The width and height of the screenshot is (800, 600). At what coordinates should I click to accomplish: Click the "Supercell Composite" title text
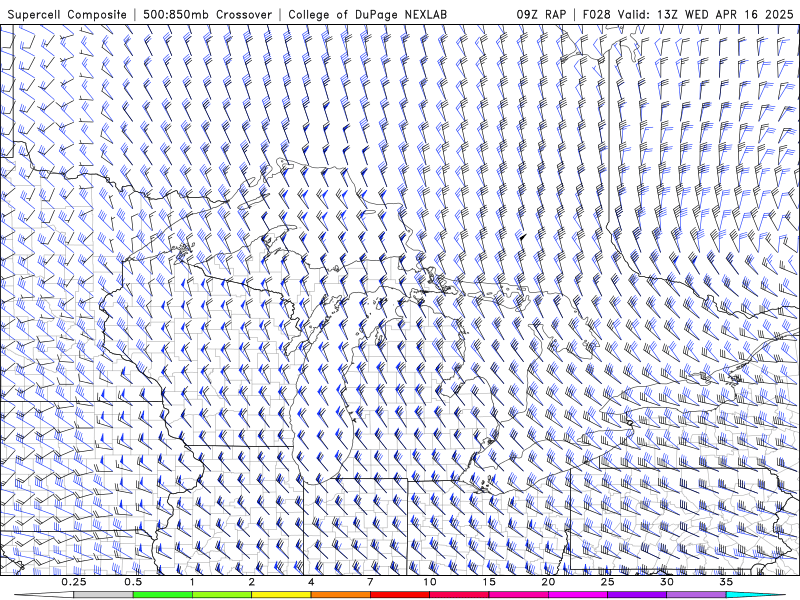pyautogui.click(x=67, y=15)
